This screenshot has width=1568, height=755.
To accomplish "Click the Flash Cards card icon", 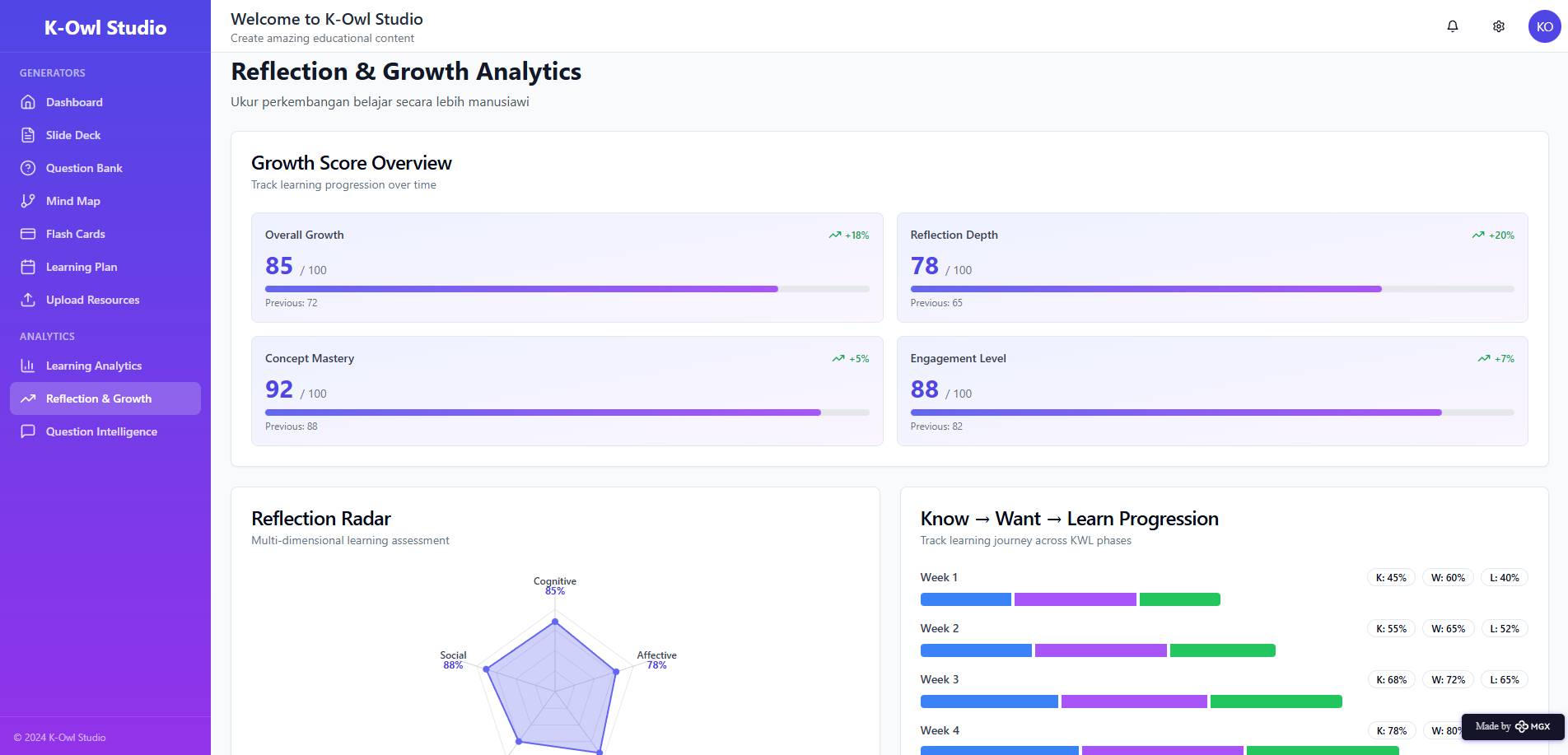I will 28,234.
